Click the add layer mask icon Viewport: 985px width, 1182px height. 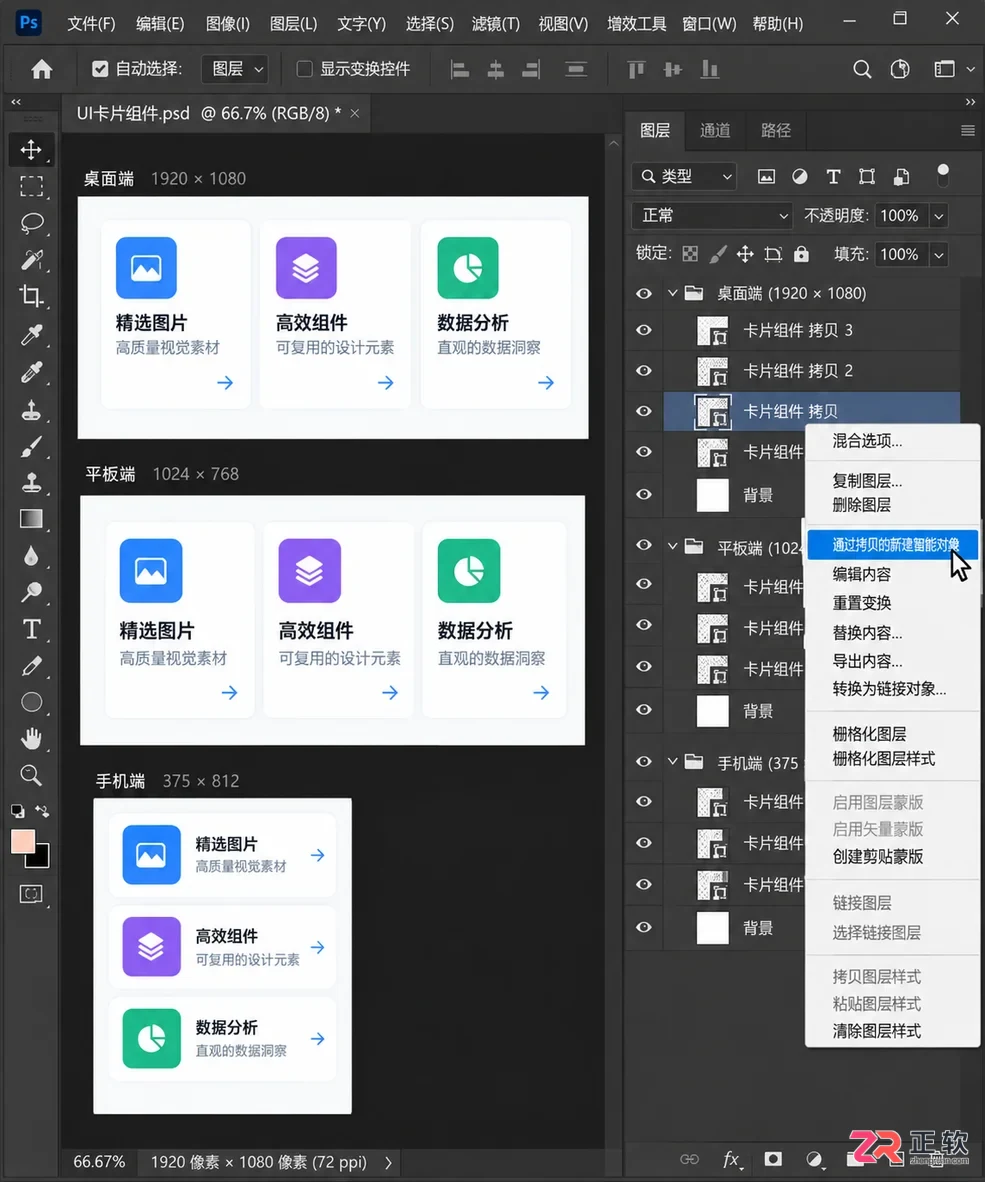773,1159
